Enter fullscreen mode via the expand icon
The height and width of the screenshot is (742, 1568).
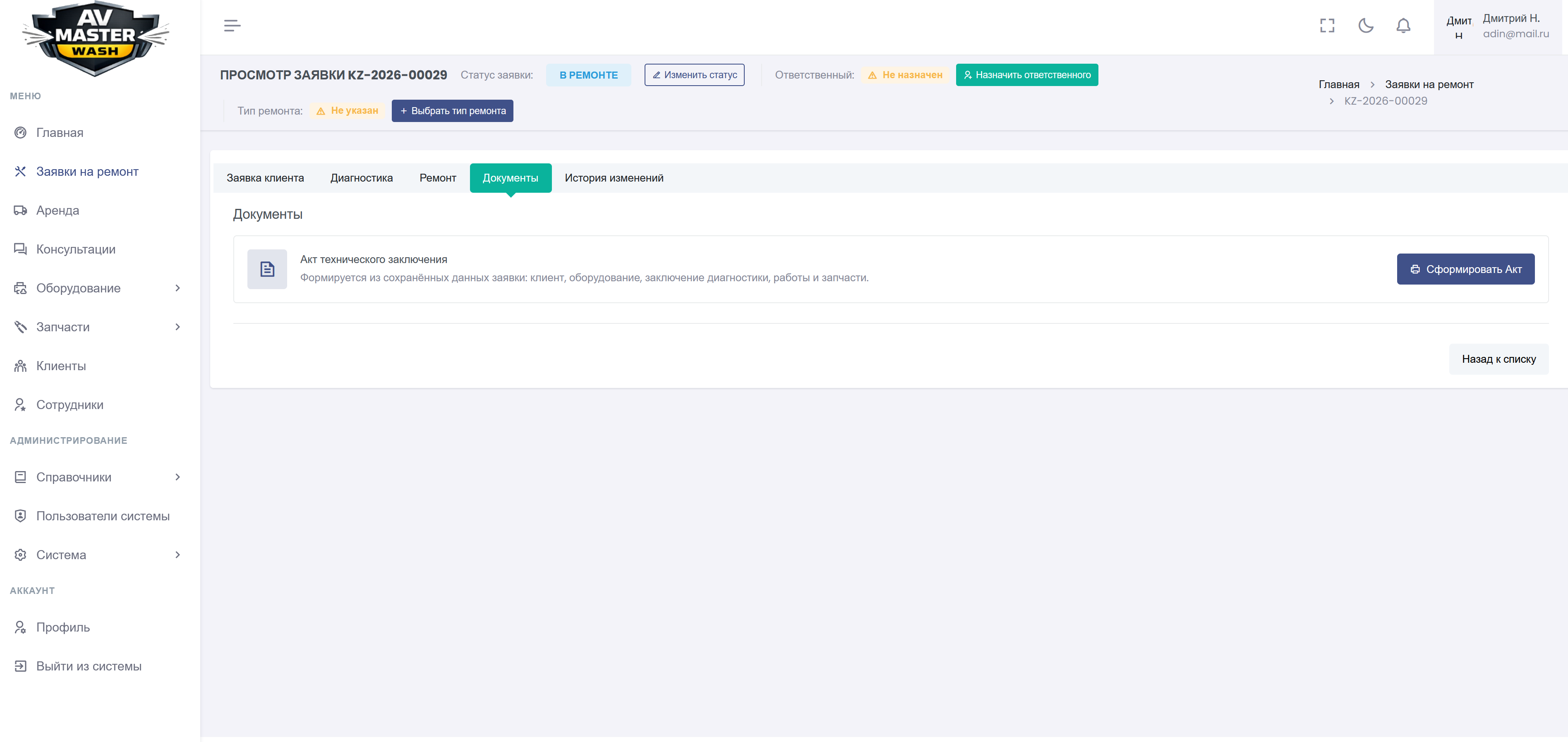click(x=1327, y=26)
